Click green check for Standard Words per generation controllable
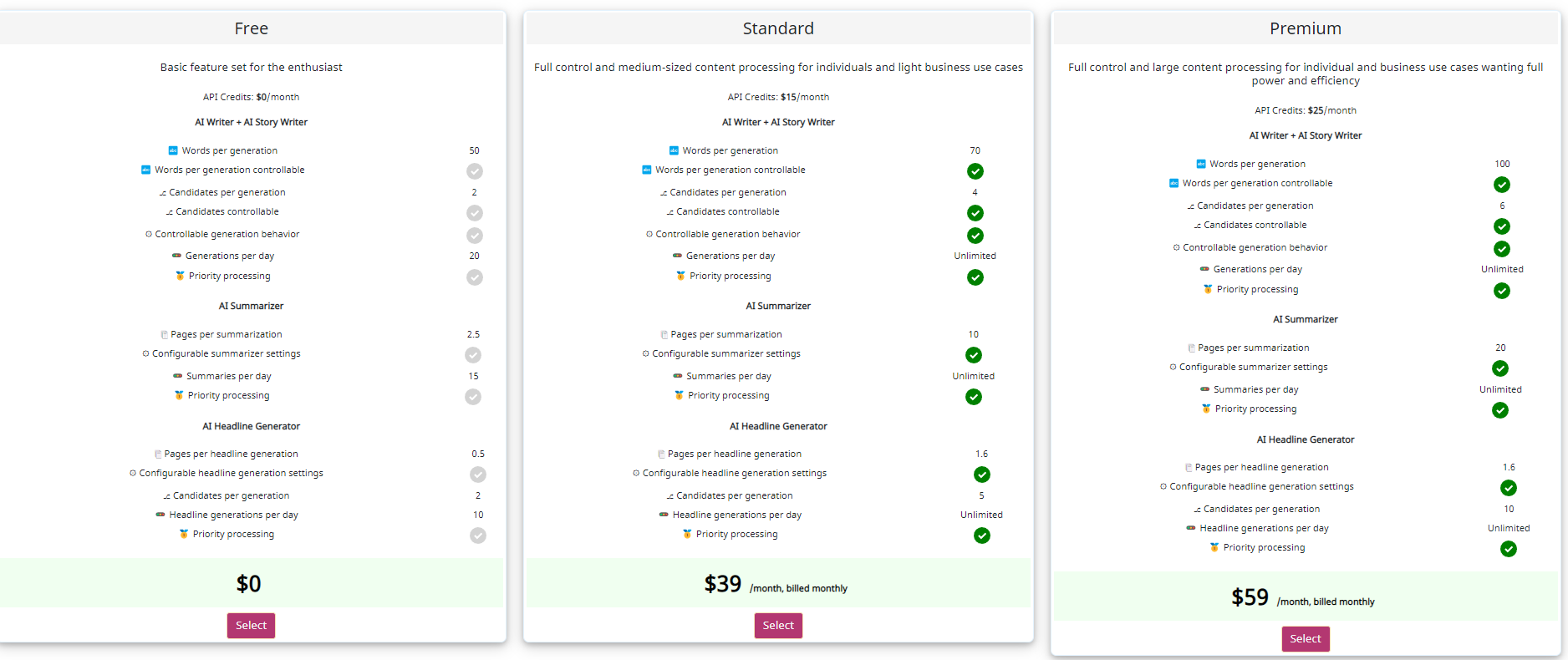The width and height of the screenshot is (1568, 660). (x=975, y=171)
